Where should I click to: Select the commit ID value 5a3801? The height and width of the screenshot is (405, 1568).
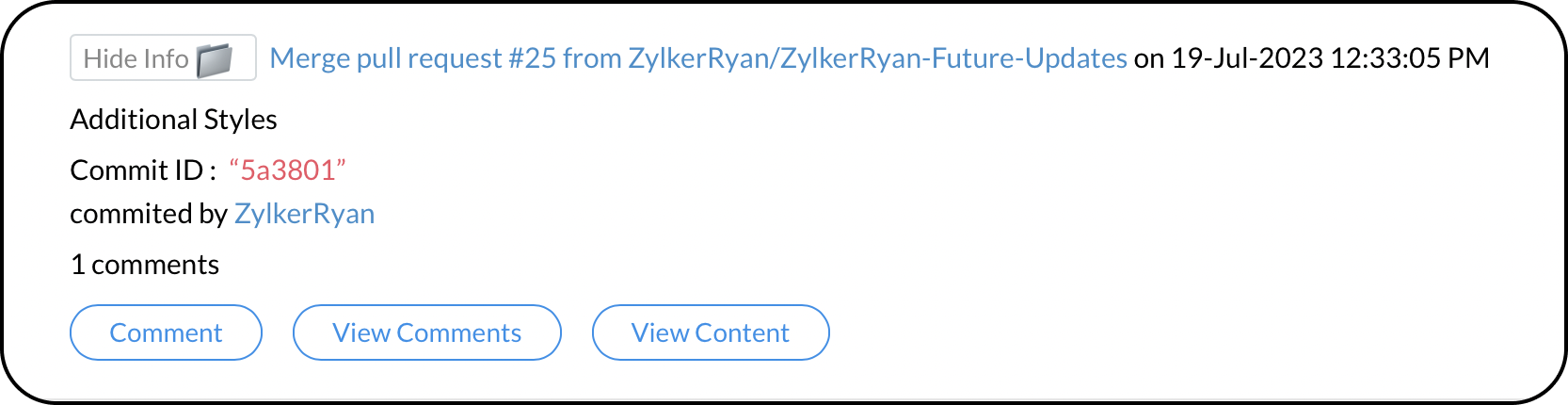[288, 170]
